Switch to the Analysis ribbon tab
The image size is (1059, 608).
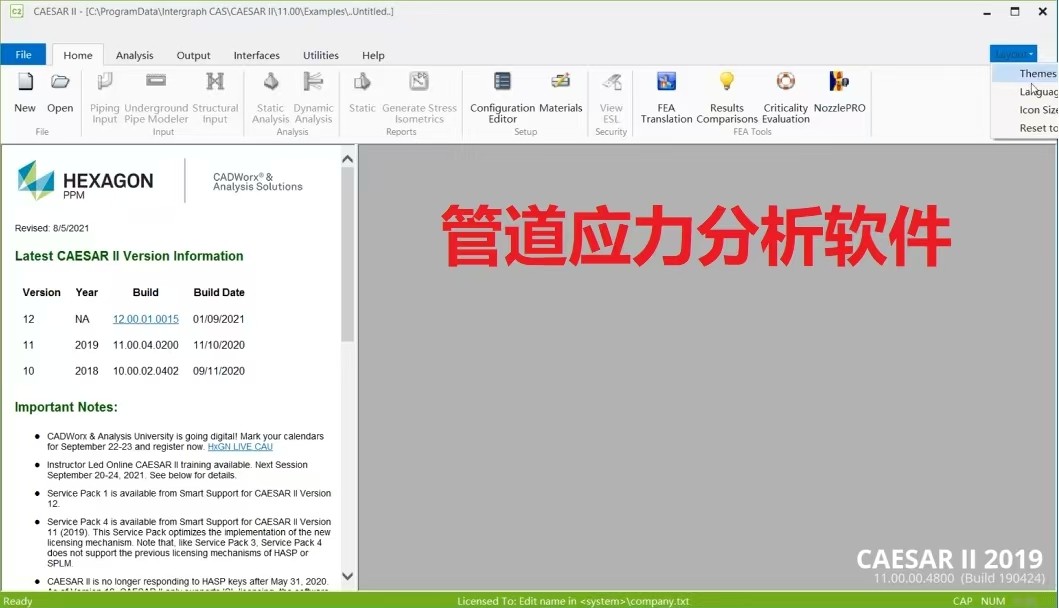pyautogui.click(x=134, y=55)
